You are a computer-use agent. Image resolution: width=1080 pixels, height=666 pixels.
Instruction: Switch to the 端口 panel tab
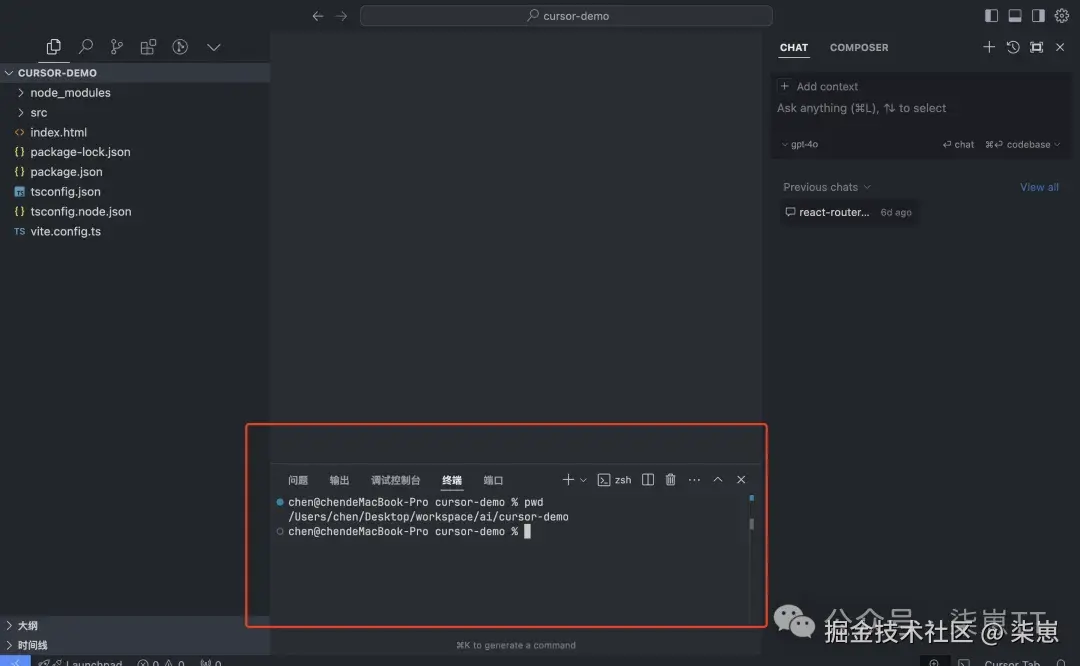[x=493, y=480]
